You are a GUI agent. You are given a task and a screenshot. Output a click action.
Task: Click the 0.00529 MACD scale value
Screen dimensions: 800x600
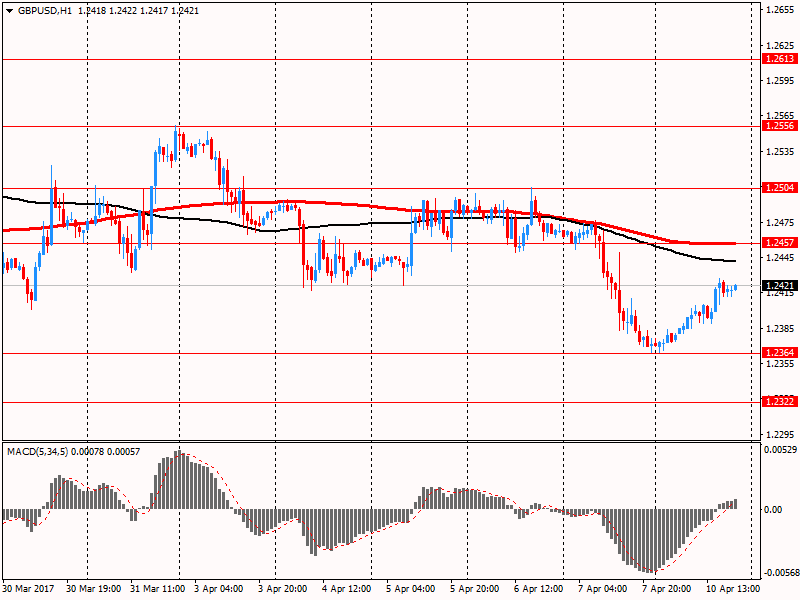780,450
